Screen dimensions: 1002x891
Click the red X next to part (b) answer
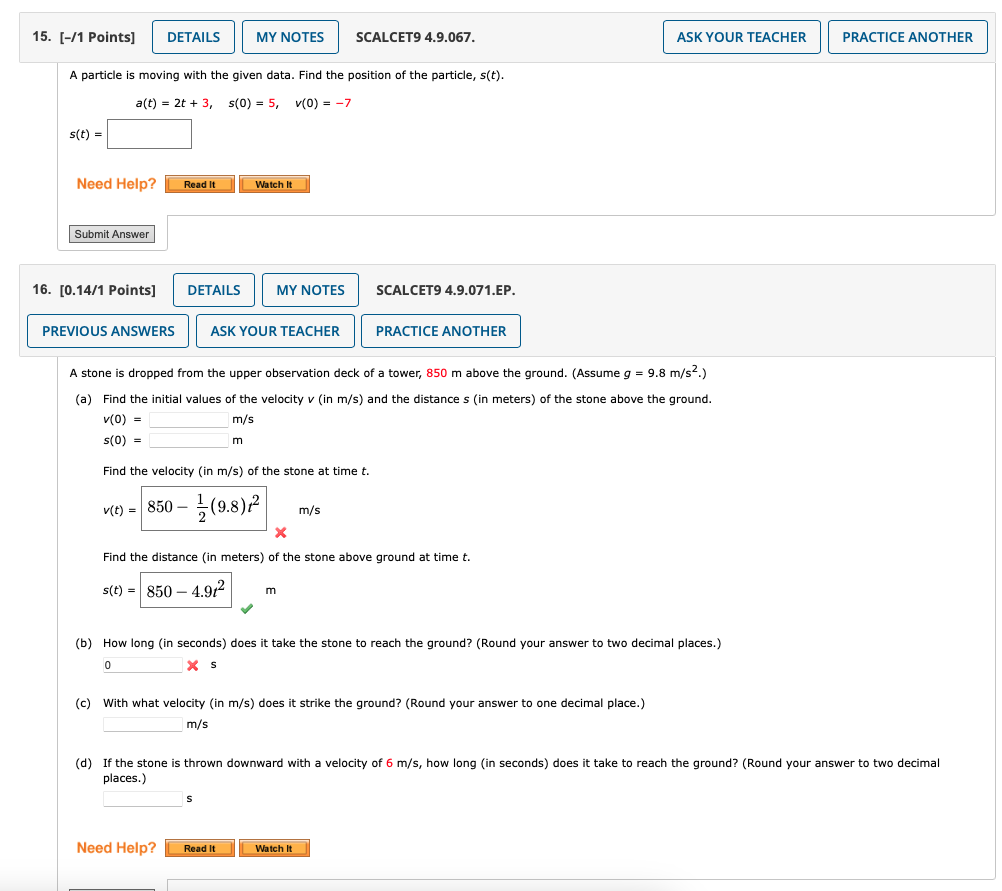point(192,663)
